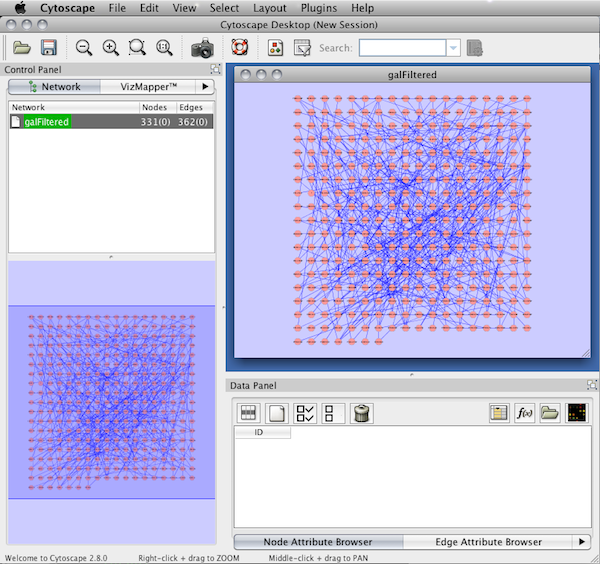Delete attribute using the trash can icon

click(363, 412)
